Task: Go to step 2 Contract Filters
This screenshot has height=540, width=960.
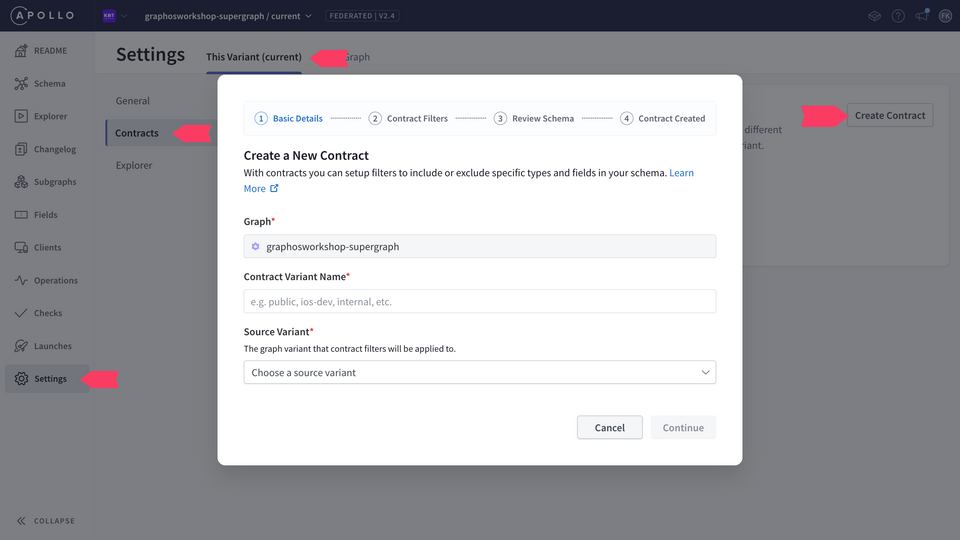Action: (x=408, y=118)
